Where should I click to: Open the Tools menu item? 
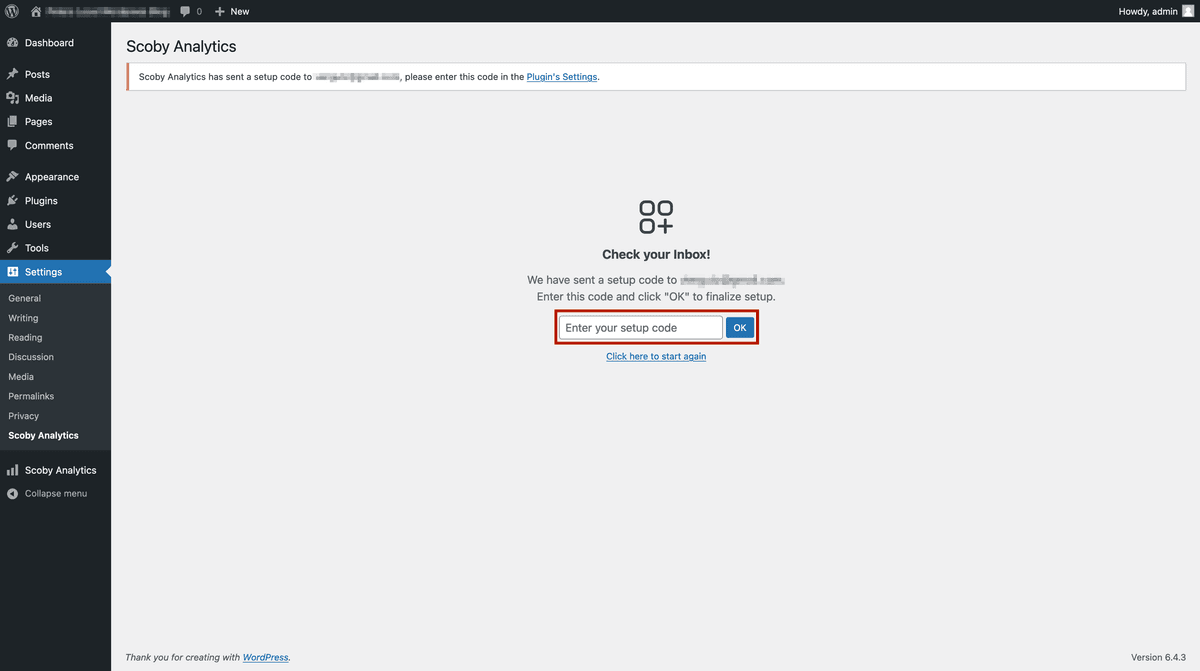tap(55, 248)
